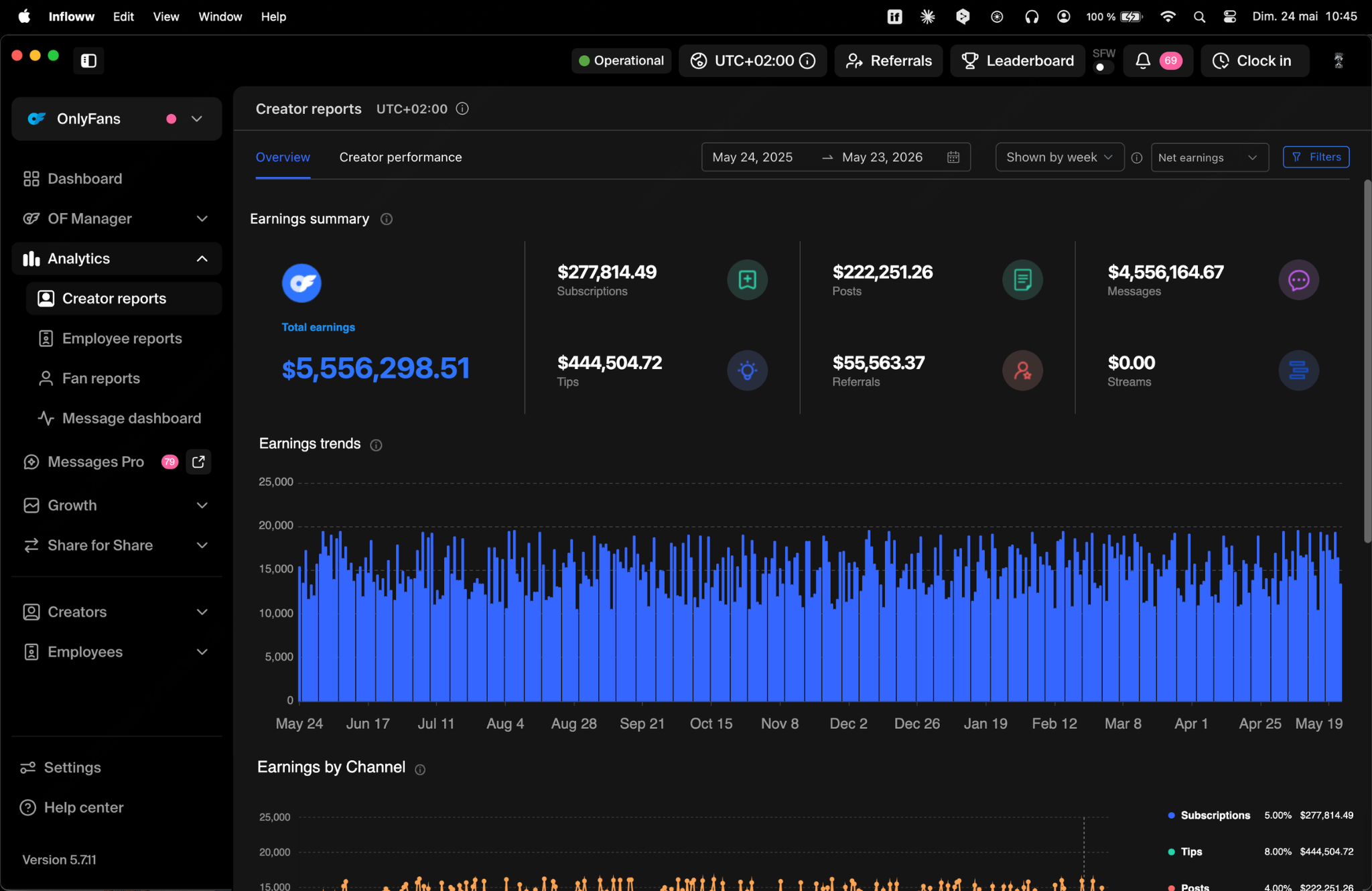Open Messages Pro in sidebar
The width and height of the screenshot is (1372, 891).
[x=96, y=462]
